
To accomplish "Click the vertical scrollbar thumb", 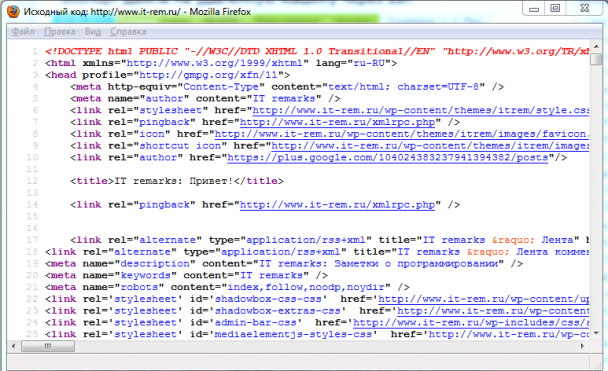I will pos(596,59).
